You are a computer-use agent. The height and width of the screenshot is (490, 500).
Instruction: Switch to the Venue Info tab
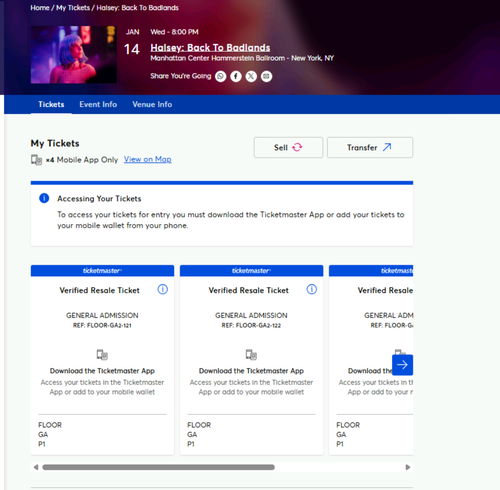152,104
